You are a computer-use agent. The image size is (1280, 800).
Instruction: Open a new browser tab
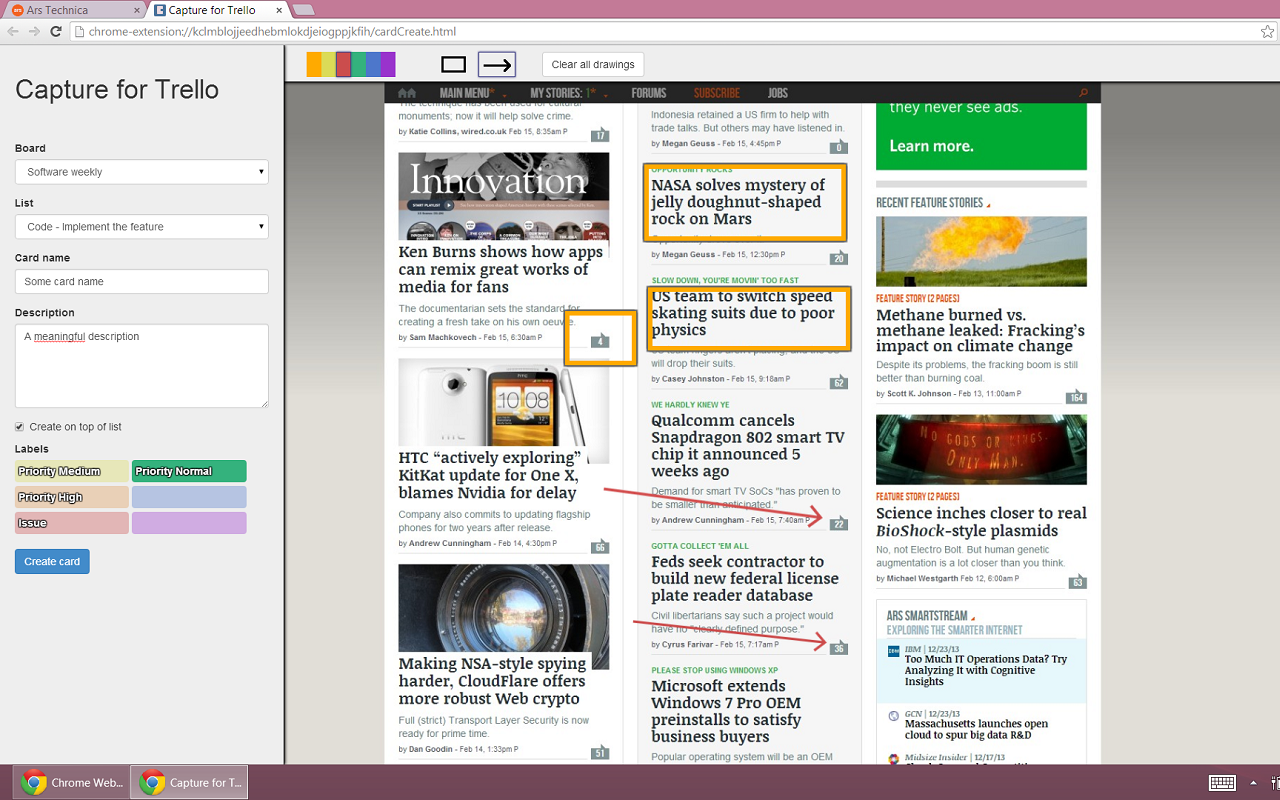303,10
